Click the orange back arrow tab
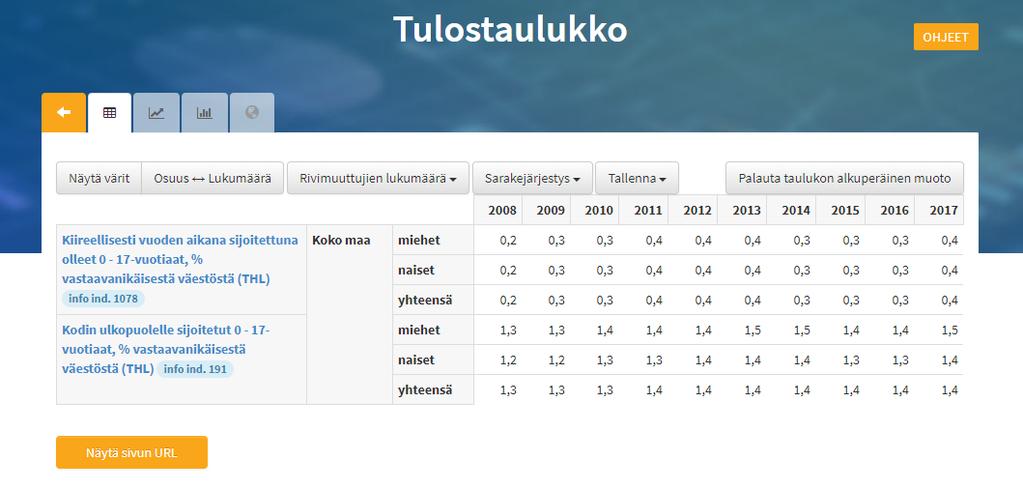Image resolution: width=1023 pixels, height=489 pixels. (64, 113)
